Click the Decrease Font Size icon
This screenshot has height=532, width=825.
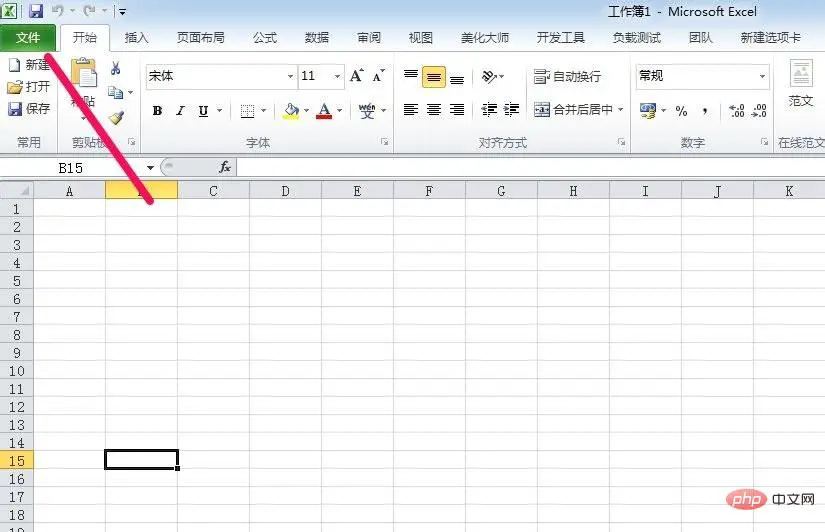[x=379, y=76]
